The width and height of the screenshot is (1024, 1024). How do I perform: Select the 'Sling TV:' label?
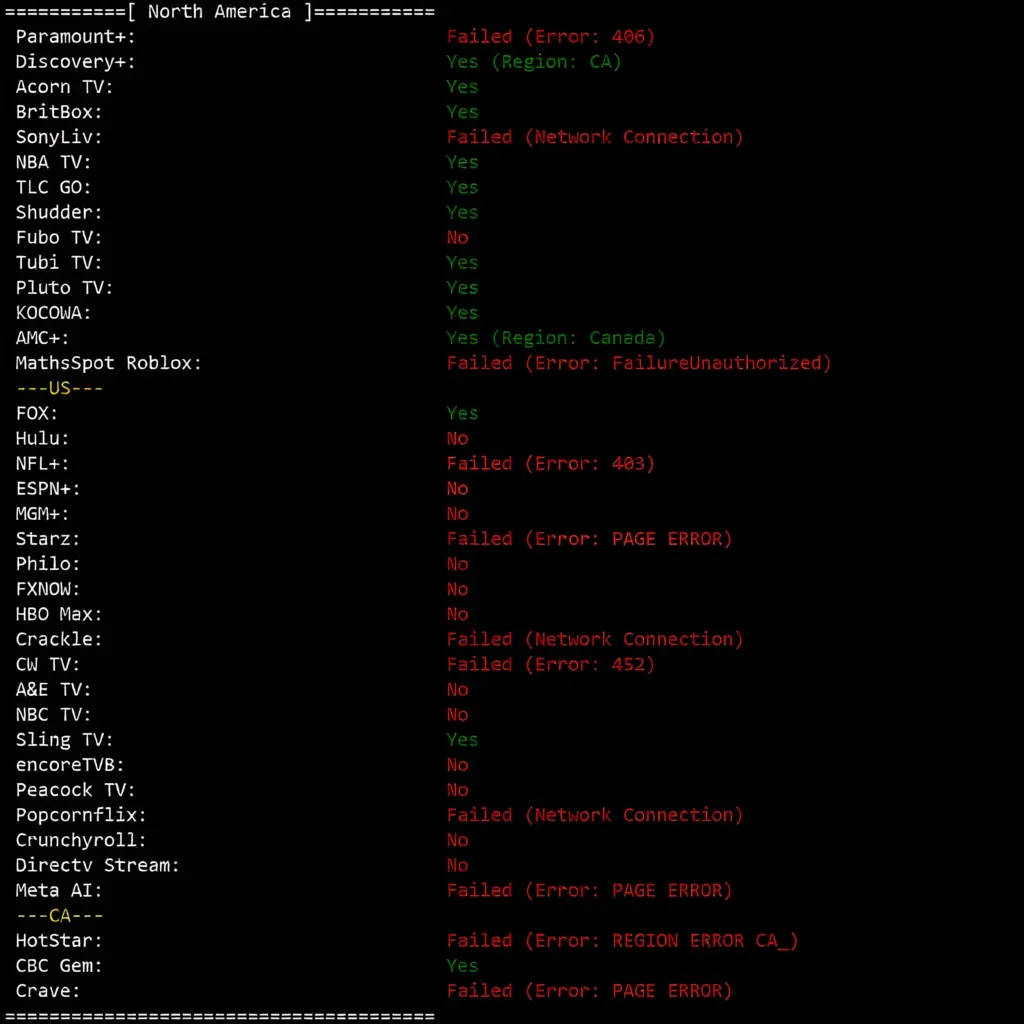64,740
